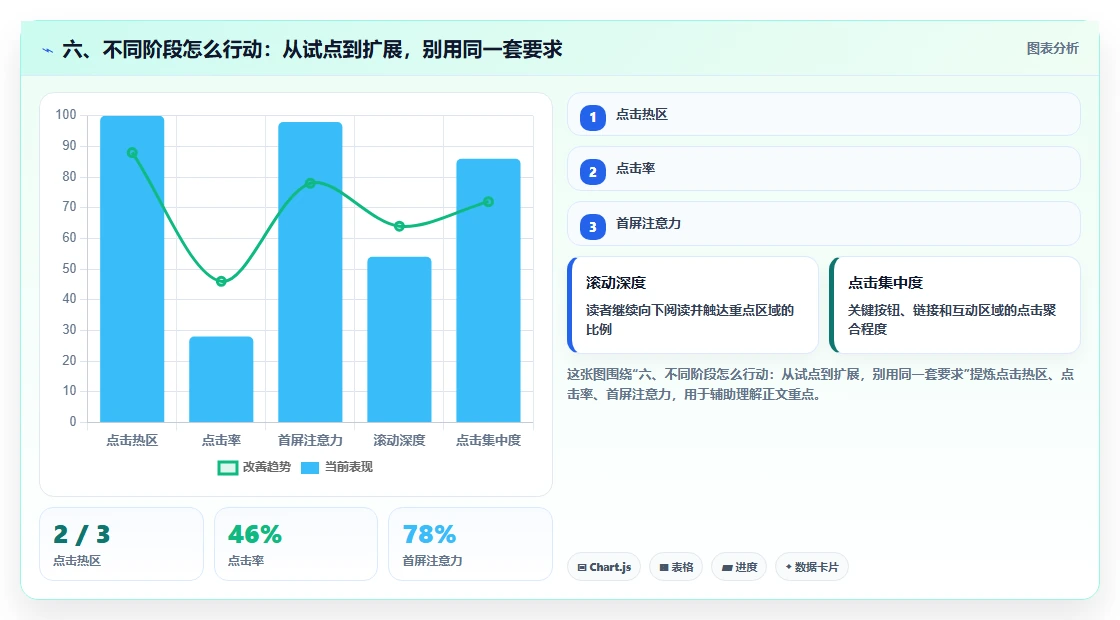
Task: Click the 滚动深度 bar in chart
Action: [399, 339]
